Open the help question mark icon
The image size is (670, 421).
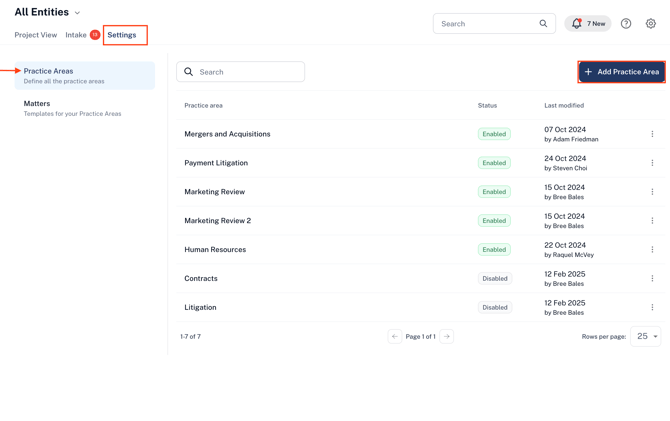[626, 24]
